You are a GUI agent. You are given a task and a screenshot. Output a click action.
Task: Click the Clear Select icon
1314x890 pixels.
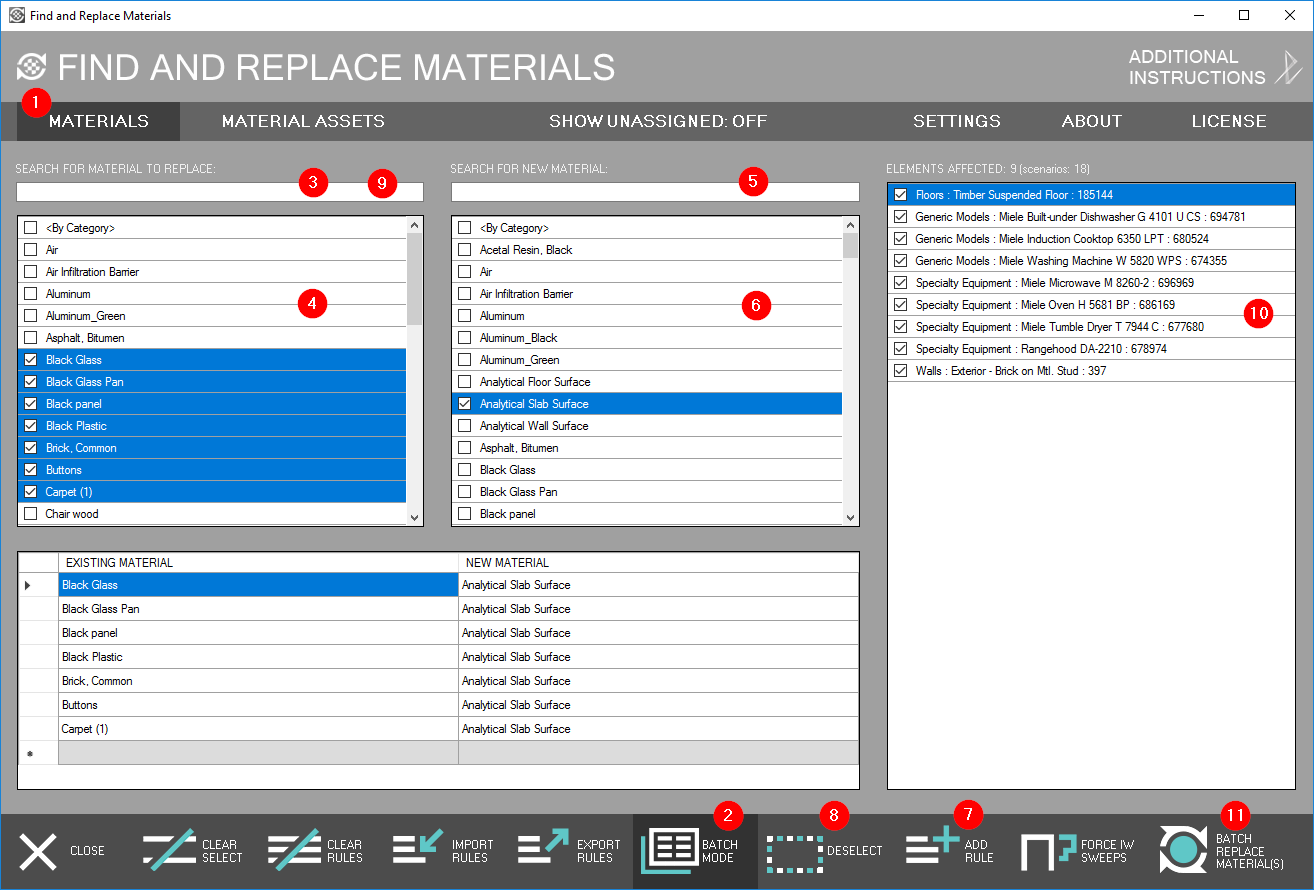[169, 851]
